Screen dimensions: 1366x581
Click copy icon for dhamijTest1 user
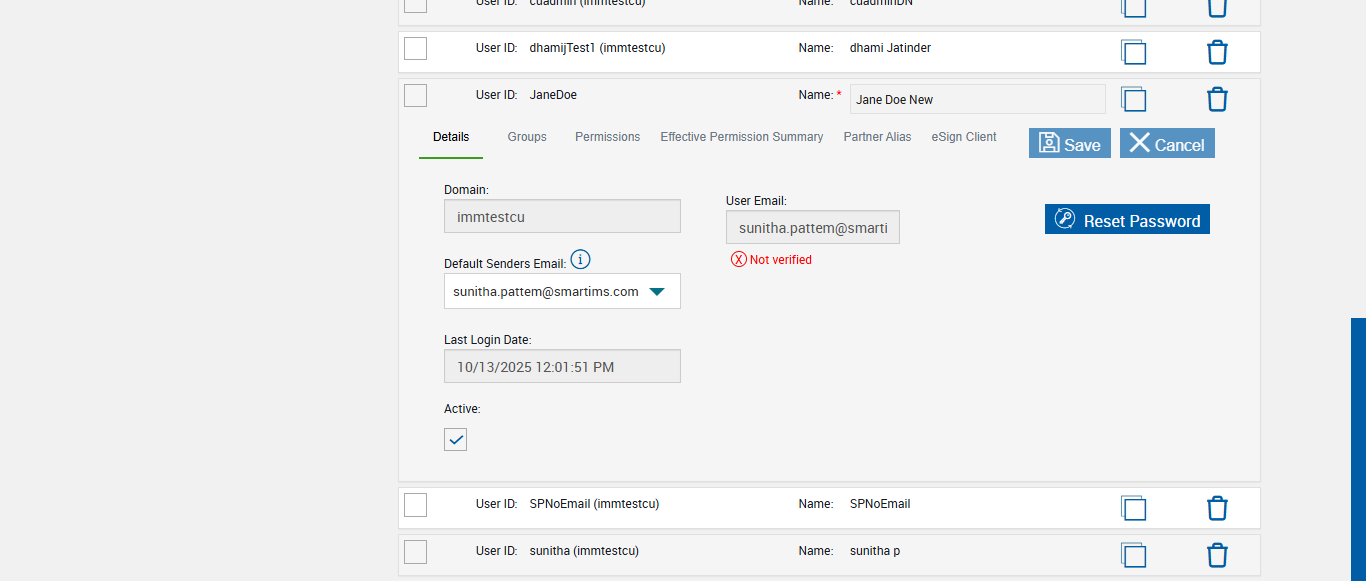pyautogui.click(x=1134, y=52)
